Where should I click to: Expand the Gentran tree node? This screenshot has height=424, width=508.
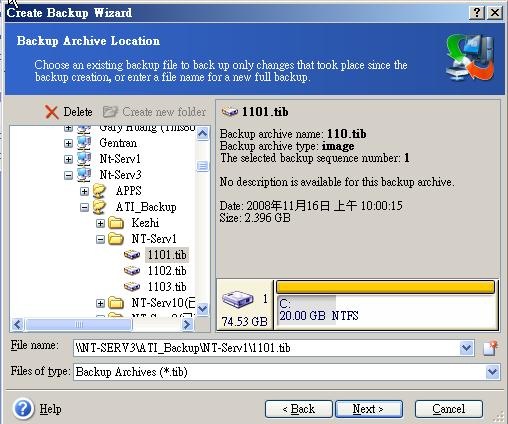pyautogui.click(x=68, y=143)
